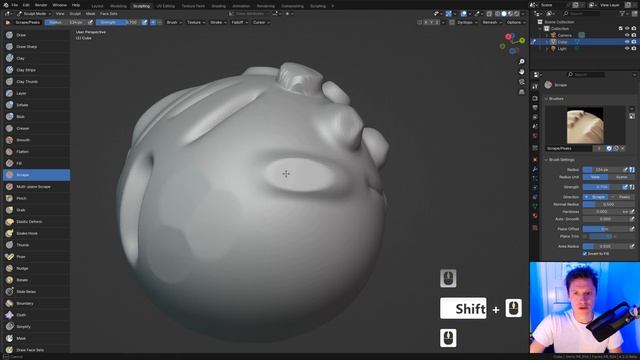Select the Snake Hook brush
The width and height of the screenshot is (640, 360).
pyautogui.click(x=36, y=233)
